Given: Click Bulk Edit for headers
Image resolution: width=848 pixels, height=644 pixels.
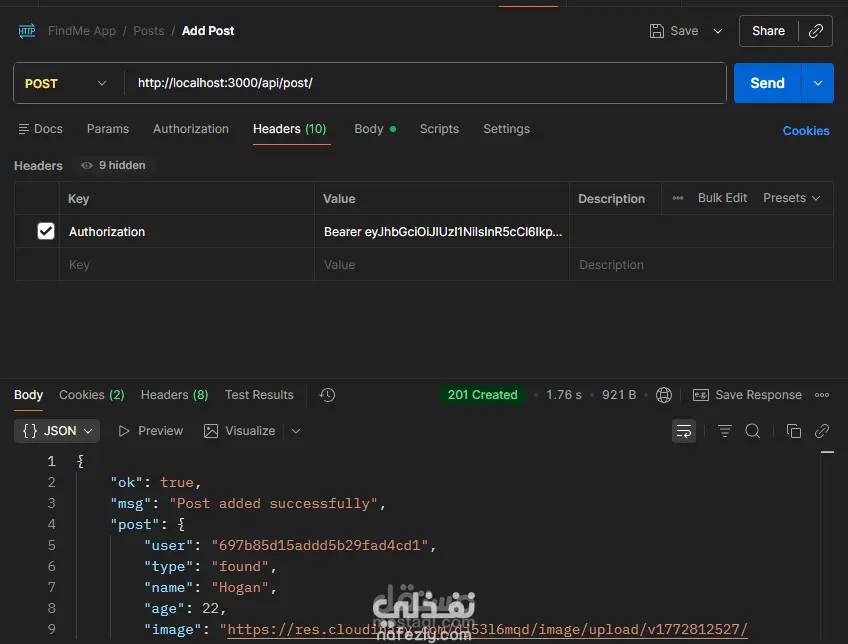Looking at the screenshot, I should (x=722, y=198).
